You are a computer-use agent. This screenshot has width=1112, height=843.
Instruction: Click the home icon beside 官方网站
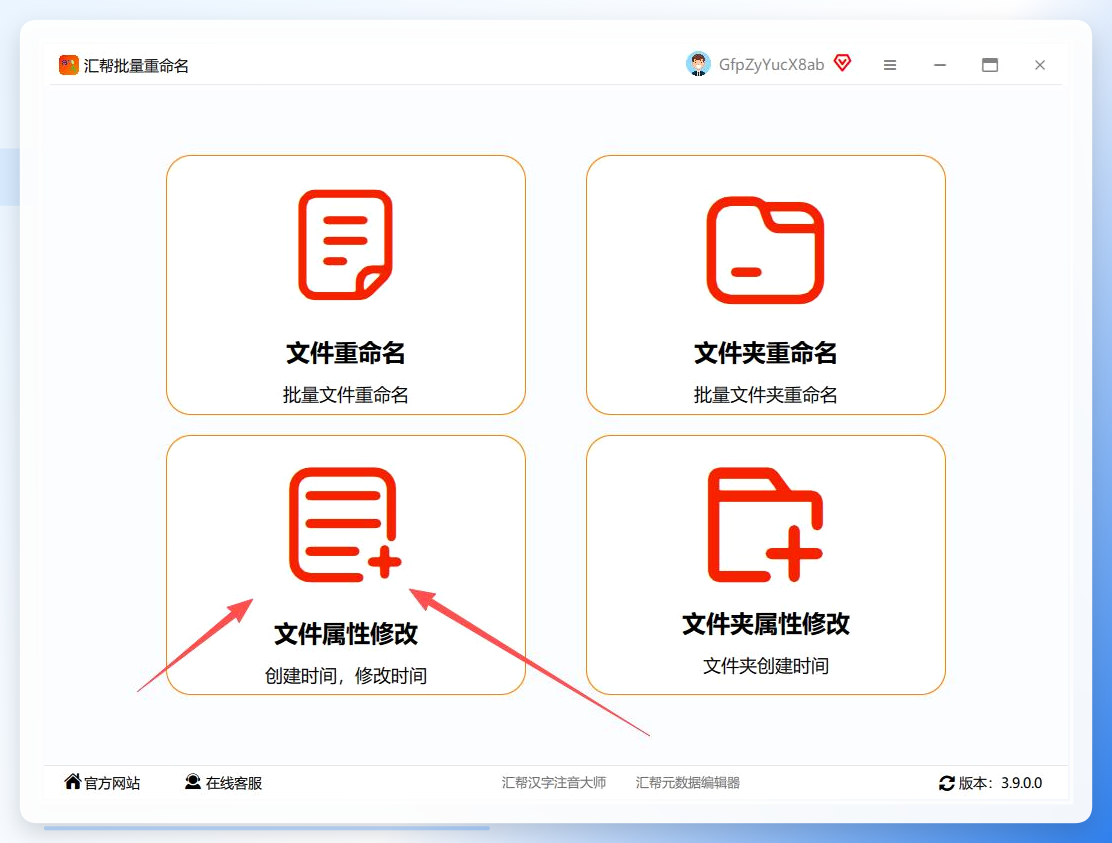(72, 781)
